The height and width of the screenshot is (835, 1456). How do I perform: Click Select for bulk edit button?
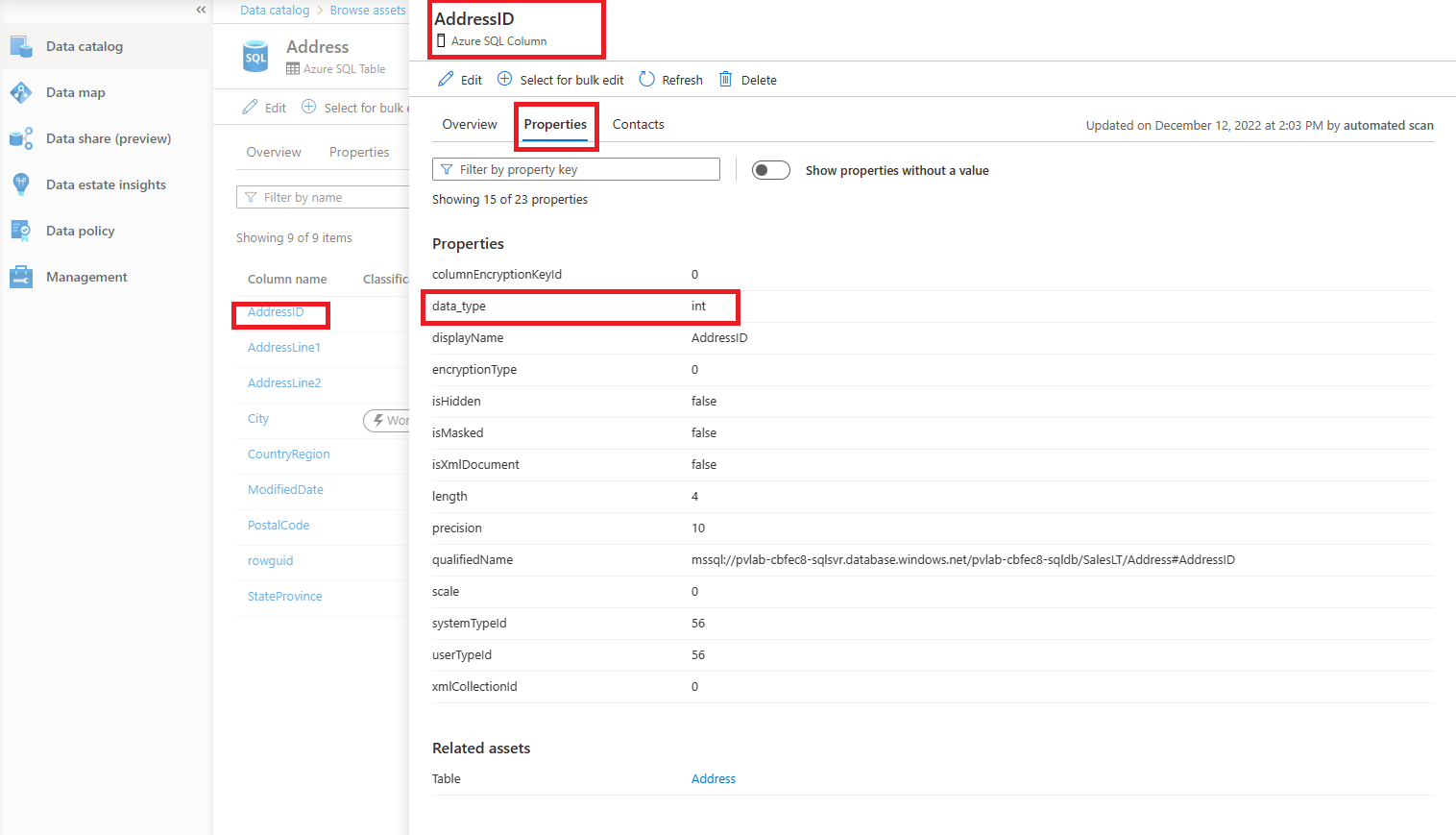coord(560,80)
